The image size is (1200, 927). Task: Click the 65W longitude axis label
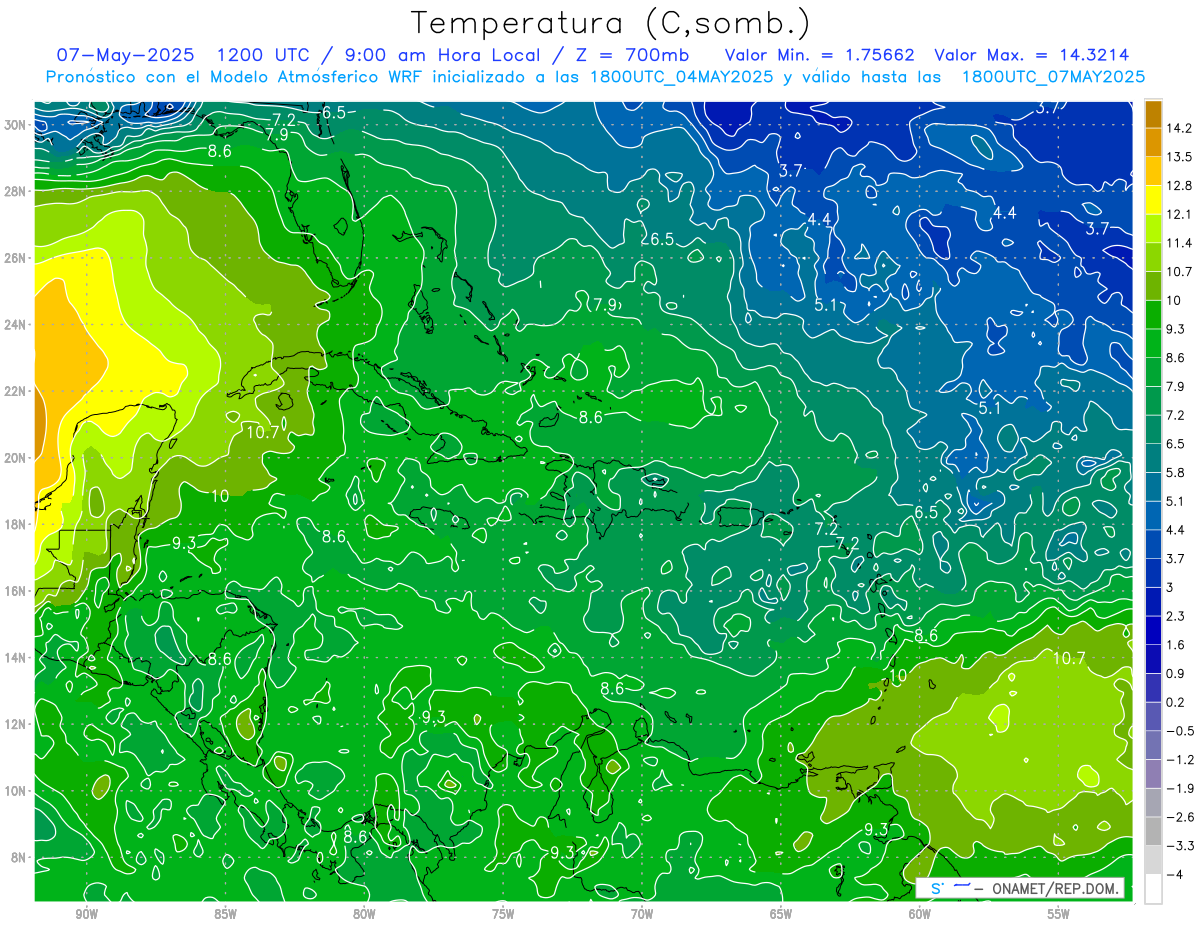coord(781,915)
